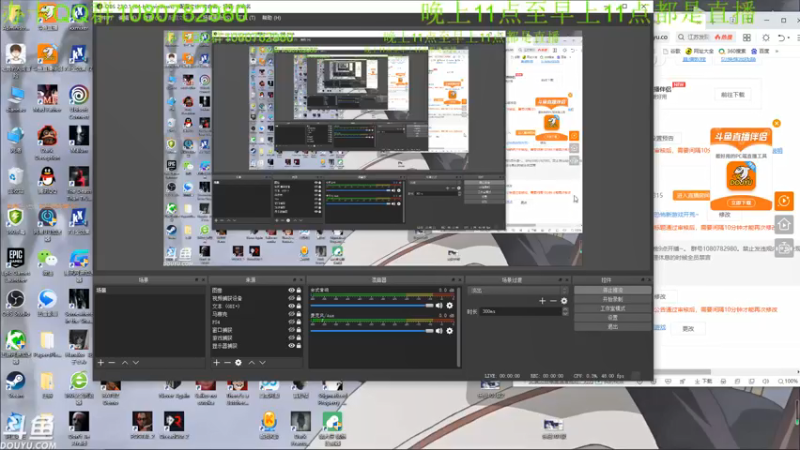
Task: Open OBS Studio desktop shortcut
Action: (16, 303)
